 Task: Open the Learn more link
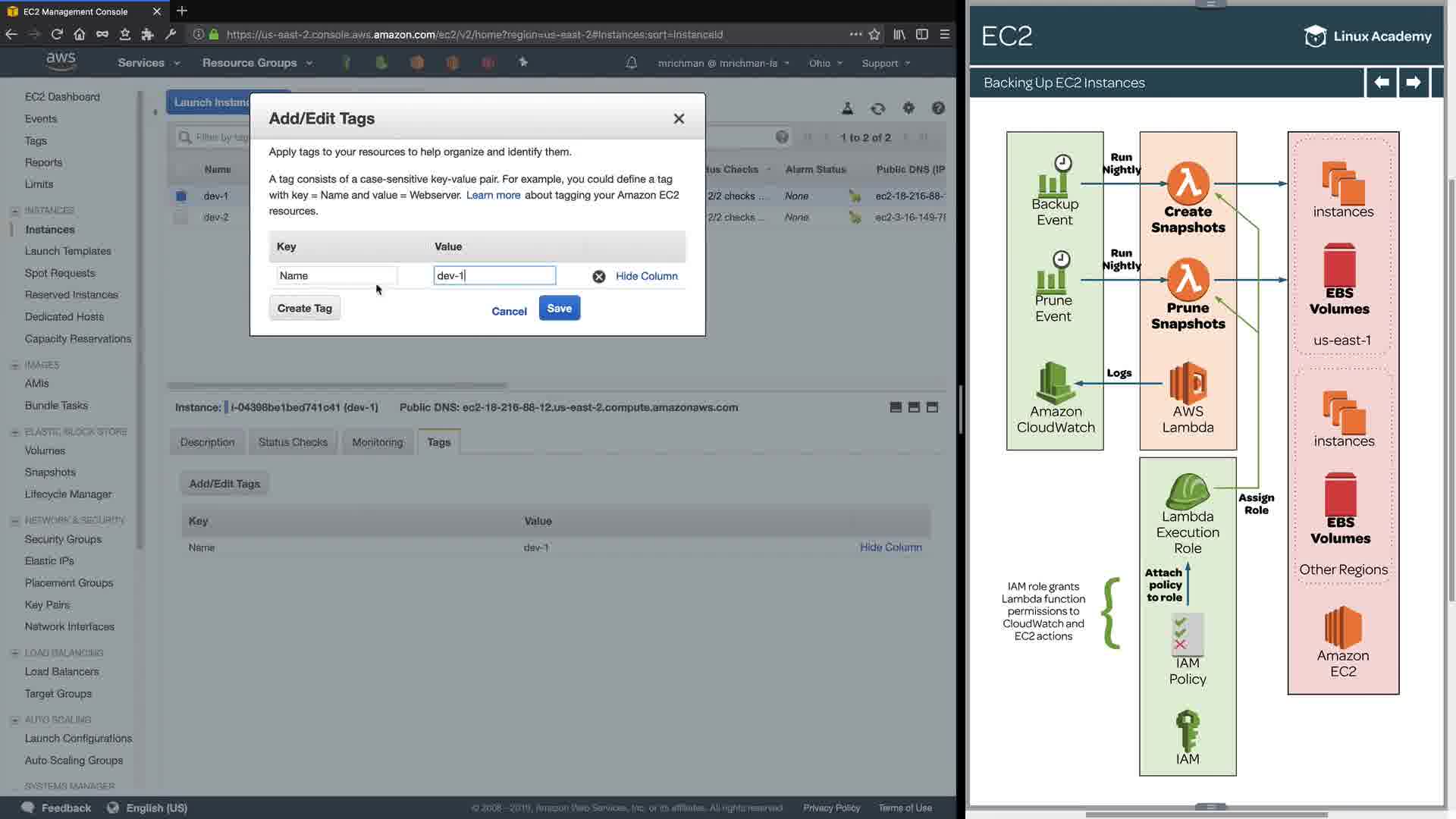pos(493,195)
